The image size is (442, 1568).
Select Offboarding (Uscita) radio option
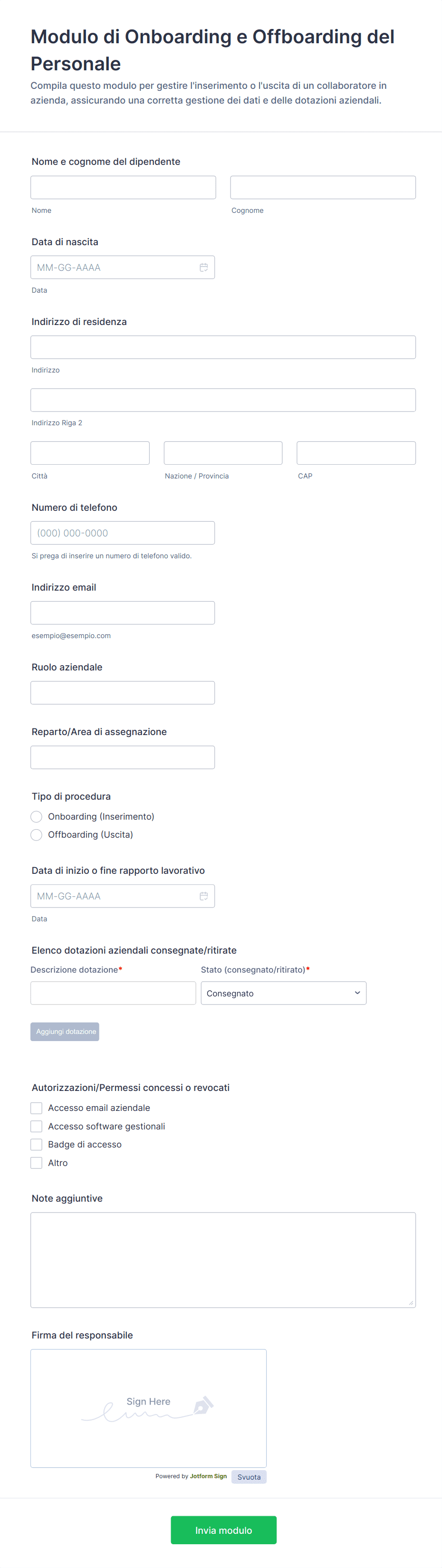tap(37, 834)
